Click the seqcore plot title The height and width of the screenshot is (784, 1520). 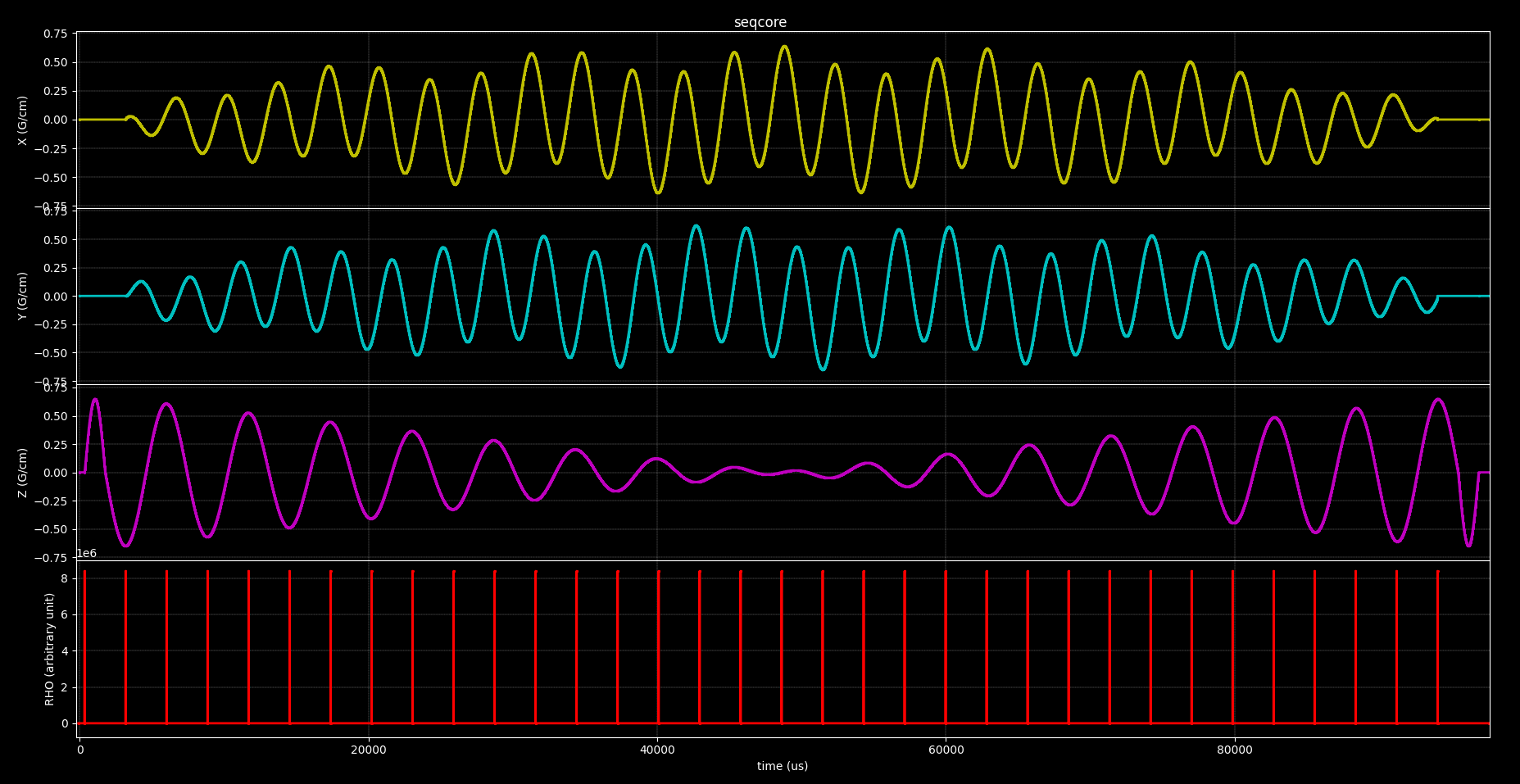point(760,23)
